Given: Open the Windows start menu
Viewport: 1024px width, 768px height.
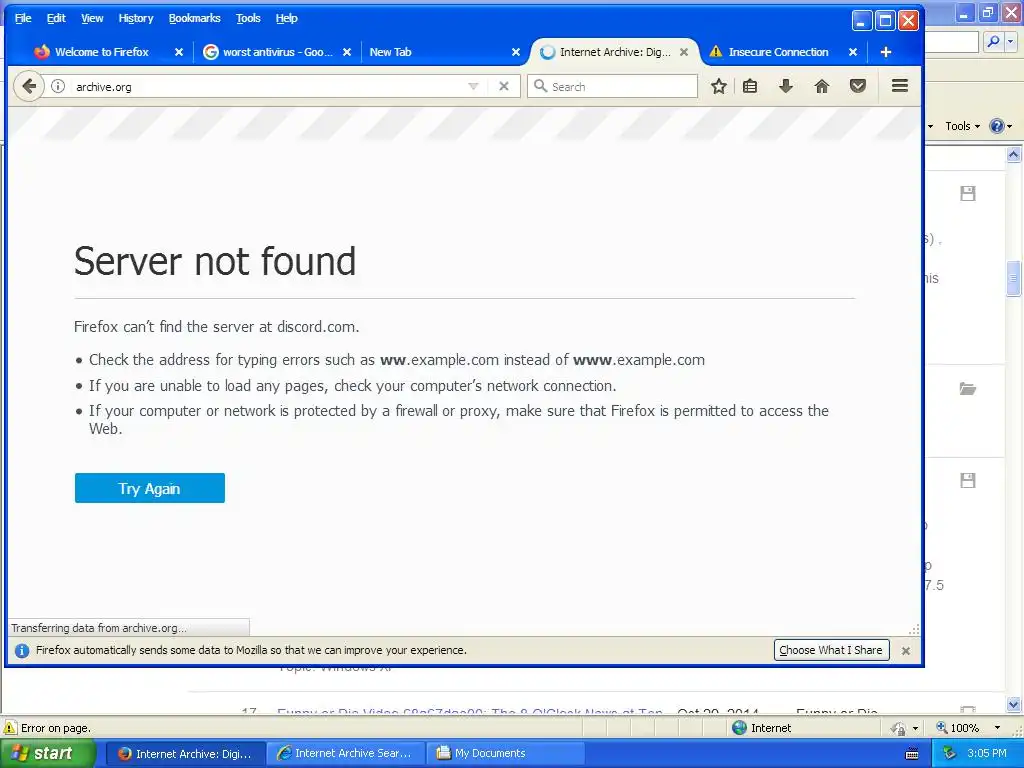Looking at the screenshot, I should point(47,754).
